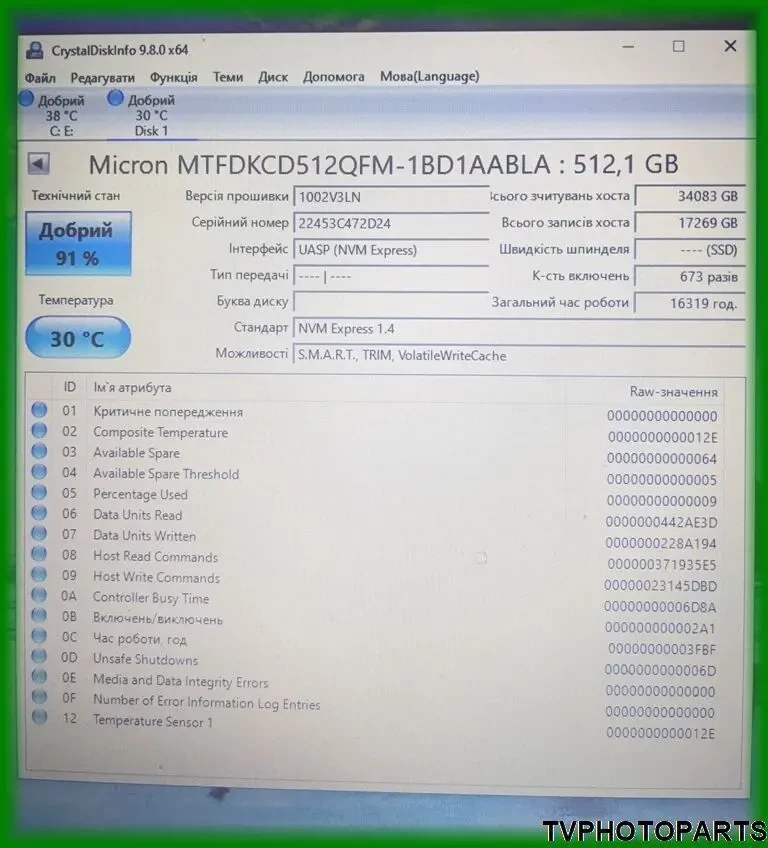Click the status icon for Host Read Commands
768x848 pixels.
point(39,554)
